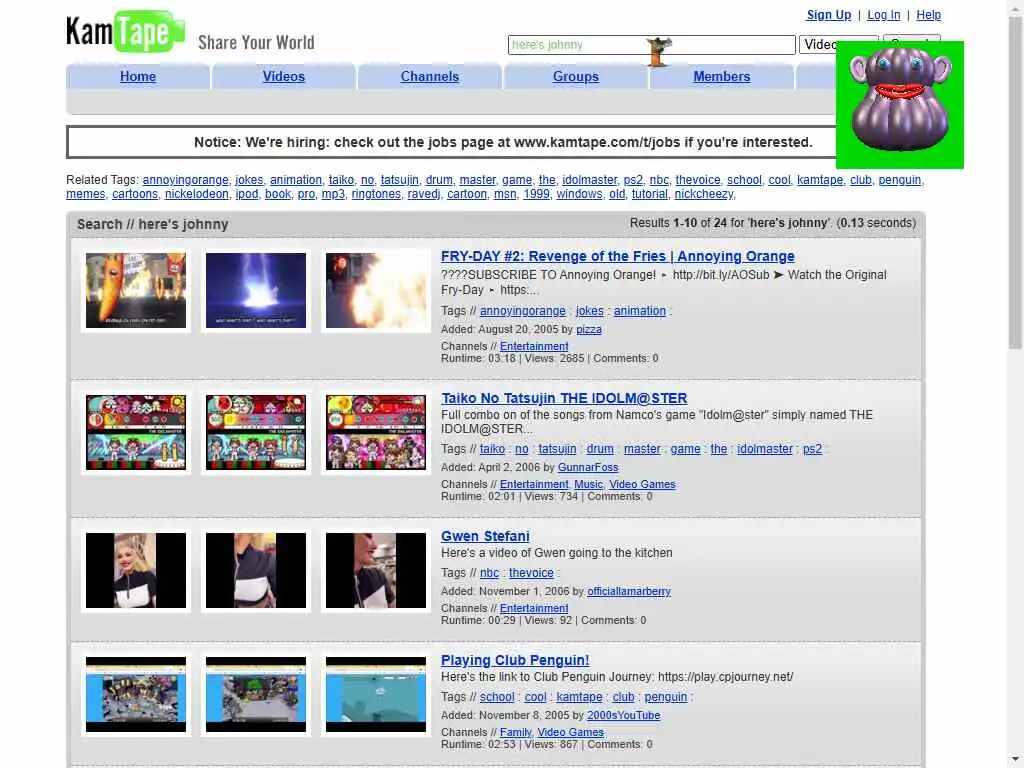Click third thumbnail of the Gwen Stefani video
This screenshot has height=768, width=1024.
coord(376,570)
